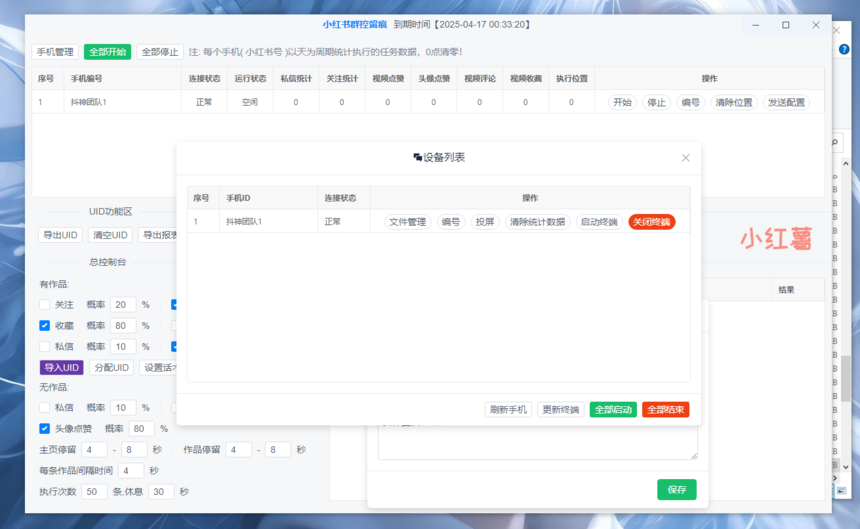The width and height of the screenshot is (860, 529).
Task: Enable the 关注 checkbox under 有作品
Action: tap(44, 304)
